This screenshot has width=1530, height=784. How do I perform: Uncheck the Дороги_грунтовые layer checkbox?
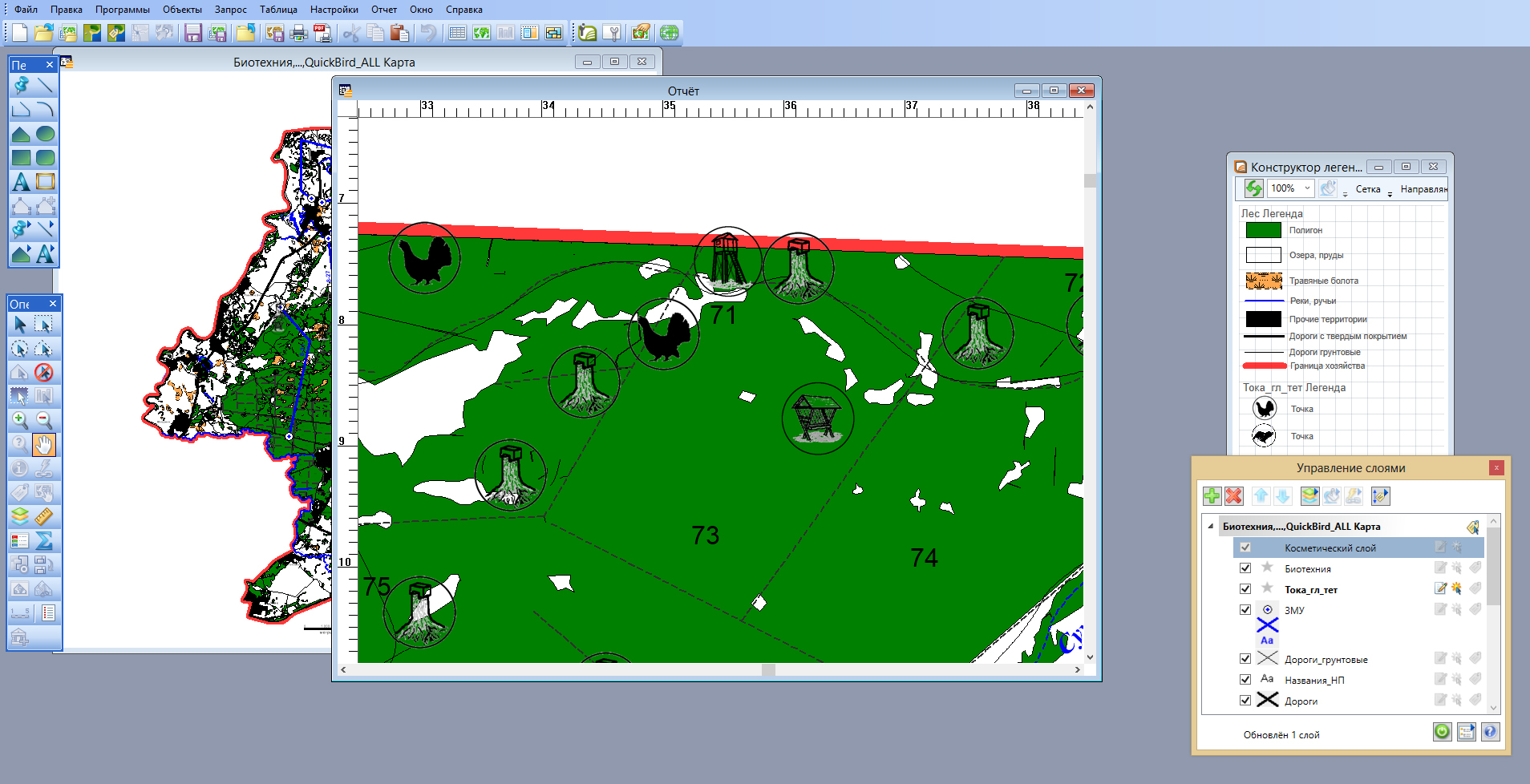[x=1245, y=659]
